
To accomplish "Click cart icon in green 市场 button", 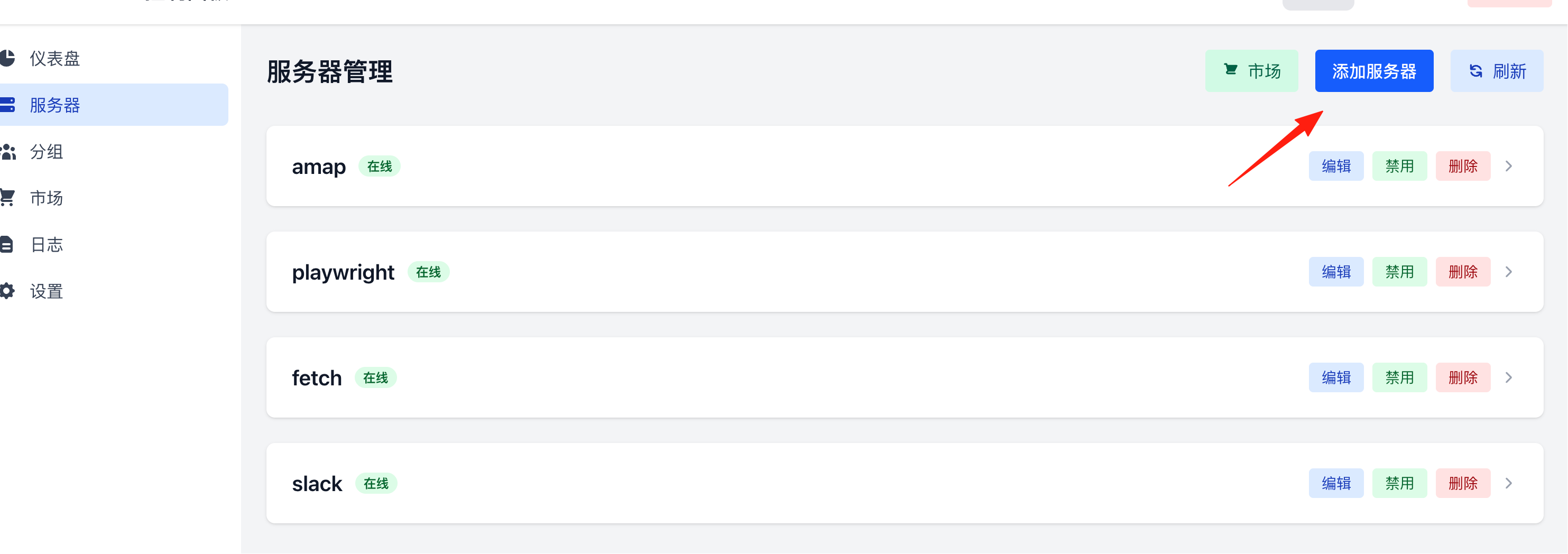I will pos(1230,70).
